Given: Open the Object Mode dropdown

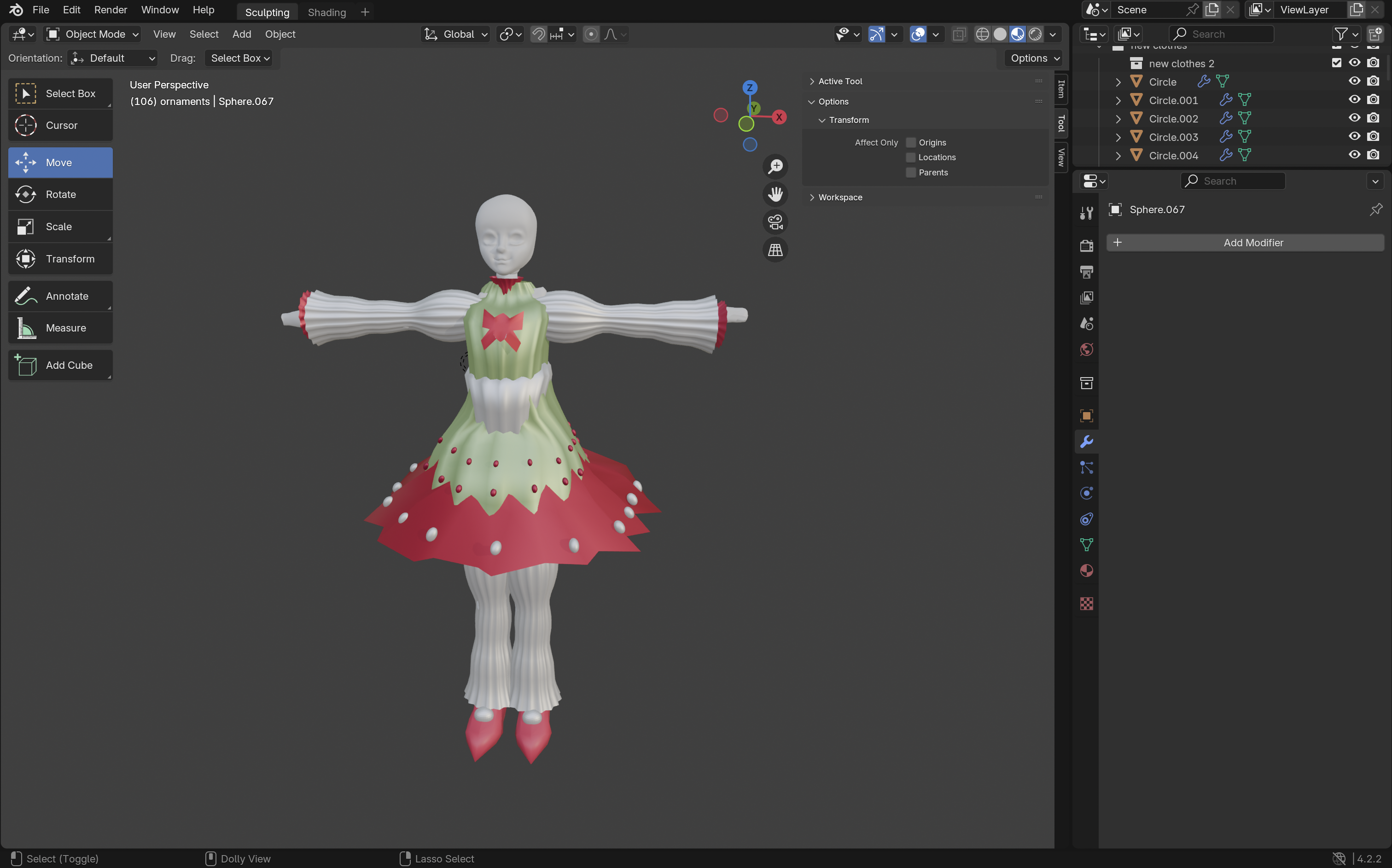Looking at the screenshot, I should tap(93, 35).
